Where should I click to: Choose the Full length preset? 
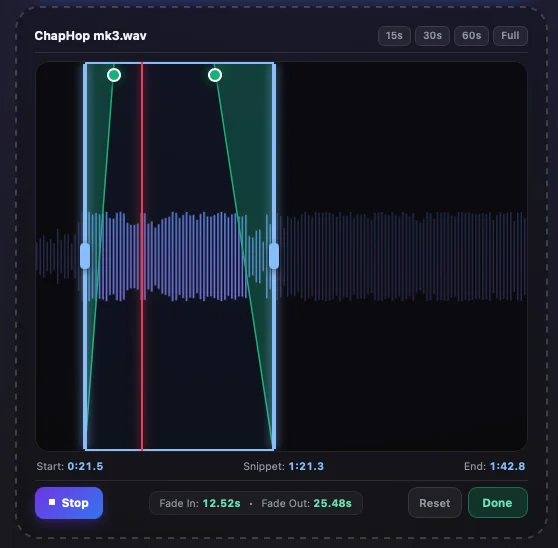tap(510, 36)
